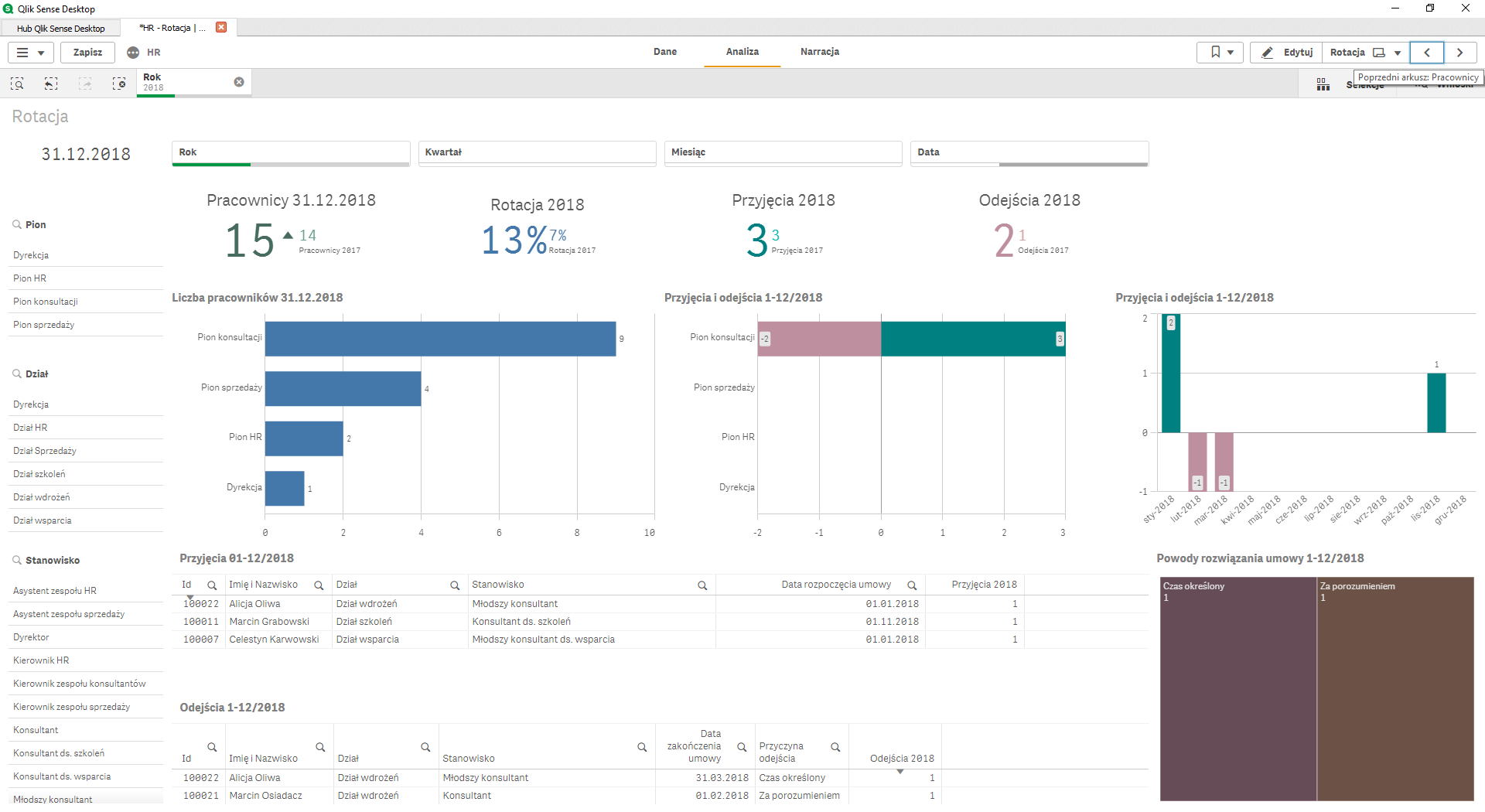Screen dimensions: 1485x812
Task: Open the HR app info icon
Action: [133, 53]
